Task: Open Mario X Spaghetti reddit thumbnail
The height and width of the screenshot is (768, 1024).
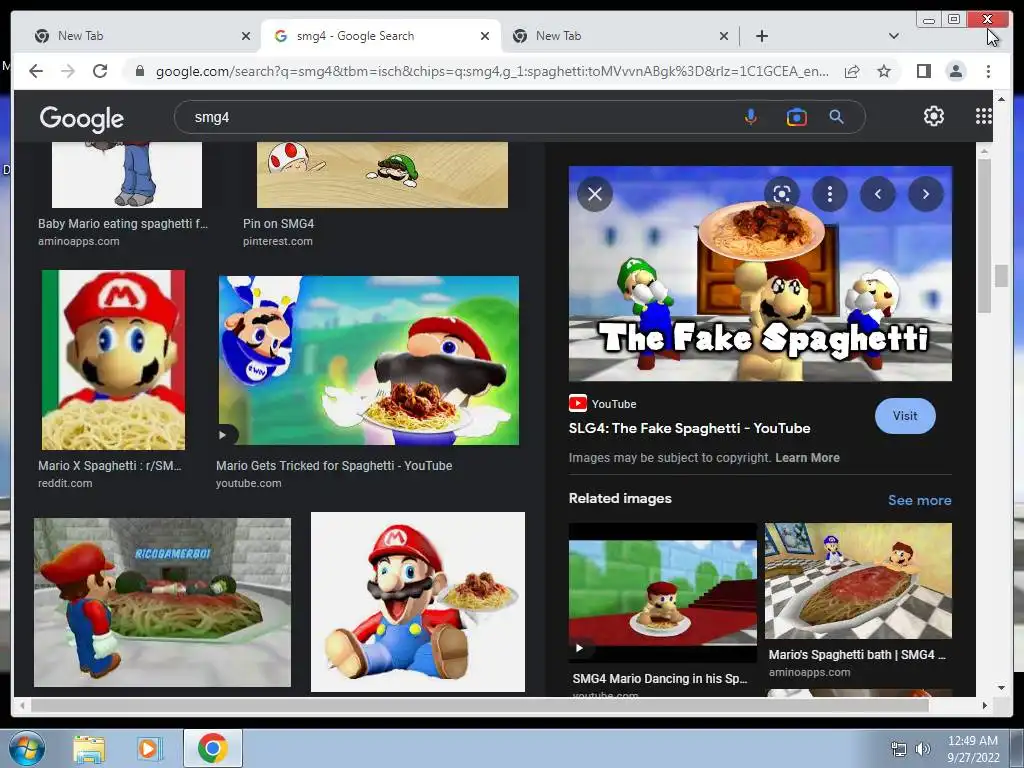Action: [113, 360]
